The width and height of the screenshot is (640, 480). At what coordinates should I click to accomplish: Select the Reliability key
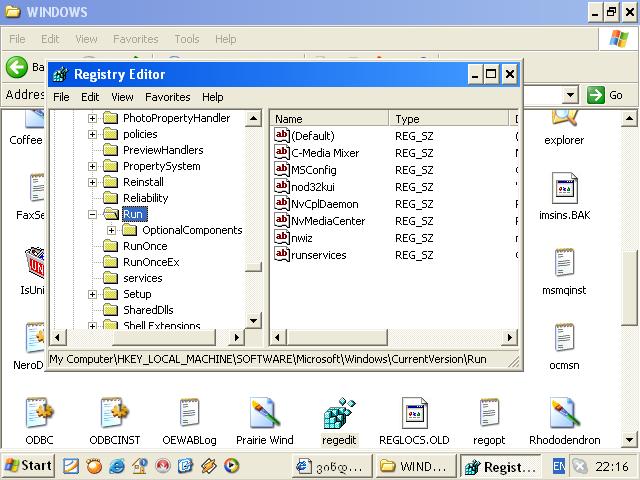[x=146, y=198]
